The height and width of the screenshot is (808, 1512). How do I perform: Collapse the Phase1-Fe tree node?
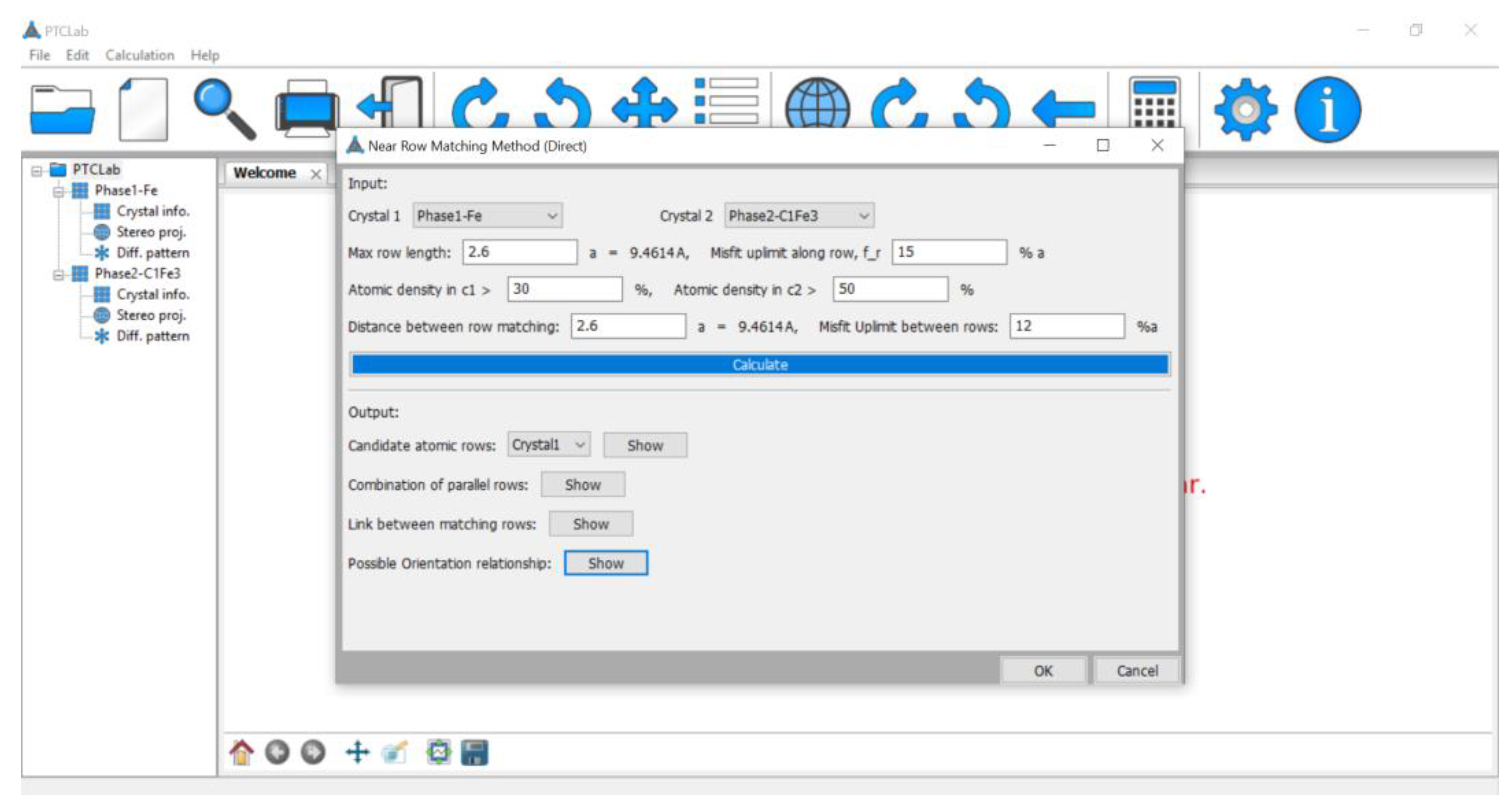click(58, 191)
